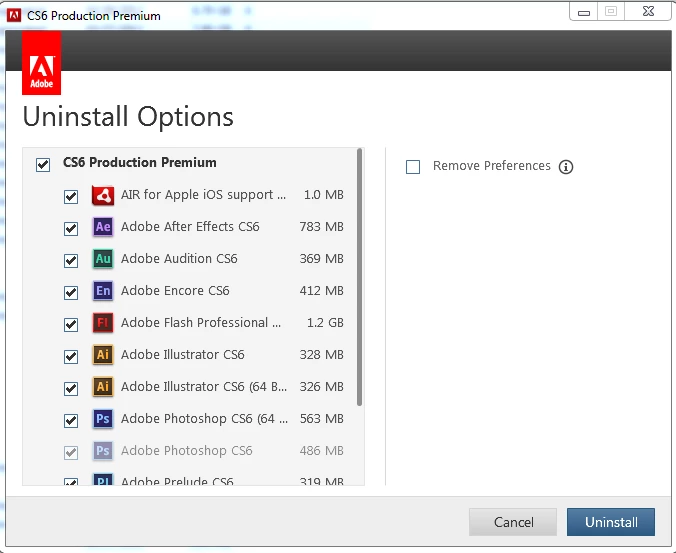Click the Illustrator CS6 (64 Bit) icon
The width and height of the screenshot is (676, 553).
pyautogui.click(x=103, y=387)
